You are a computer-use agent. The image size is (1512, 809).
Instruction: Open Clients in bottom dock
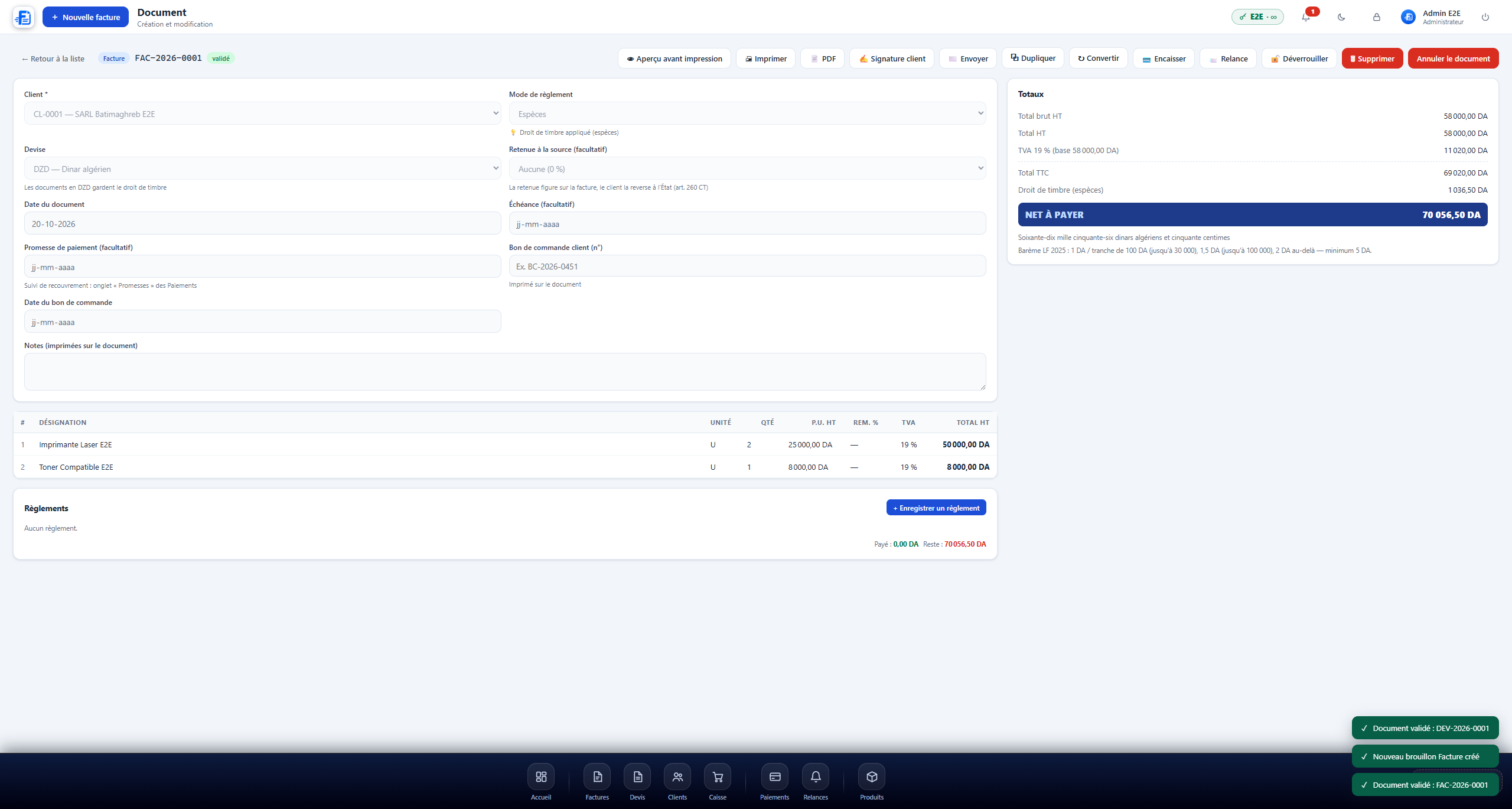click(677, 782)
